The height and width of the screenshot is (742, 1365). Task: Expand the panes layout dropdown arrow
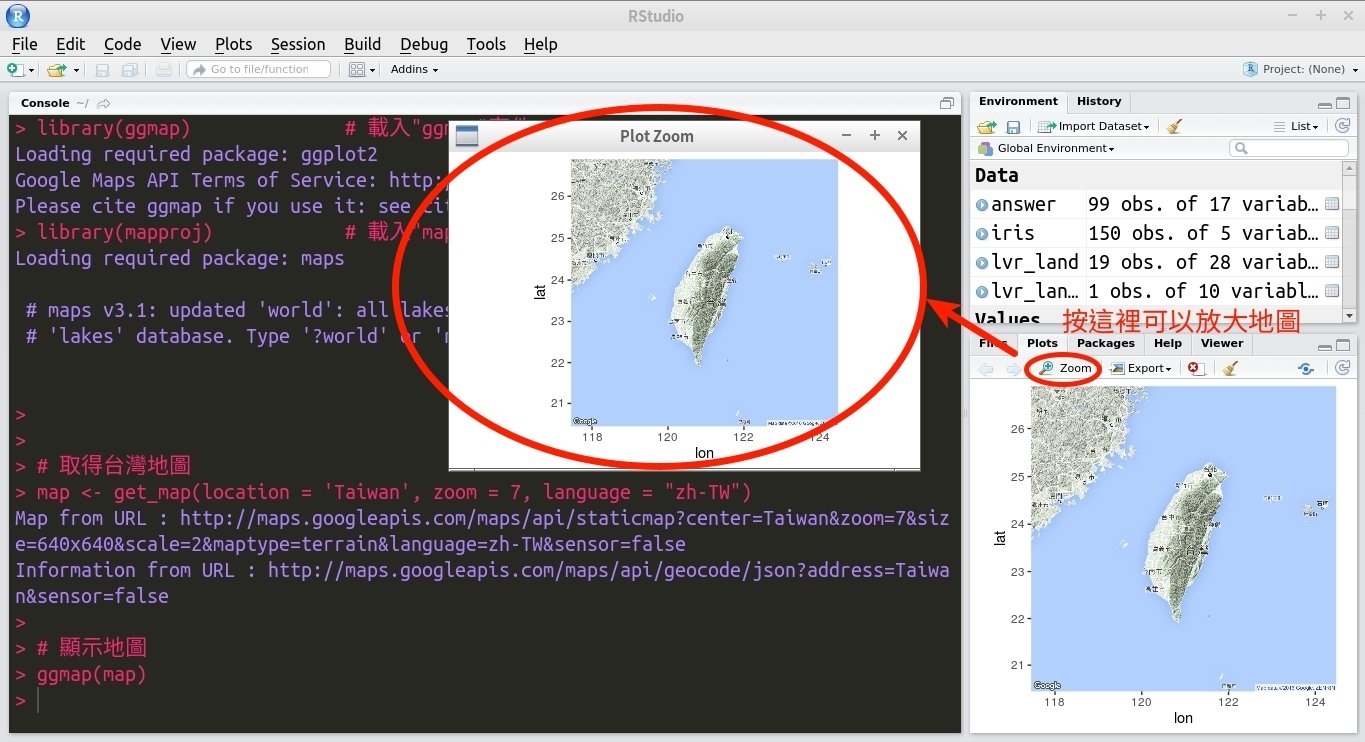coord(374,71)
